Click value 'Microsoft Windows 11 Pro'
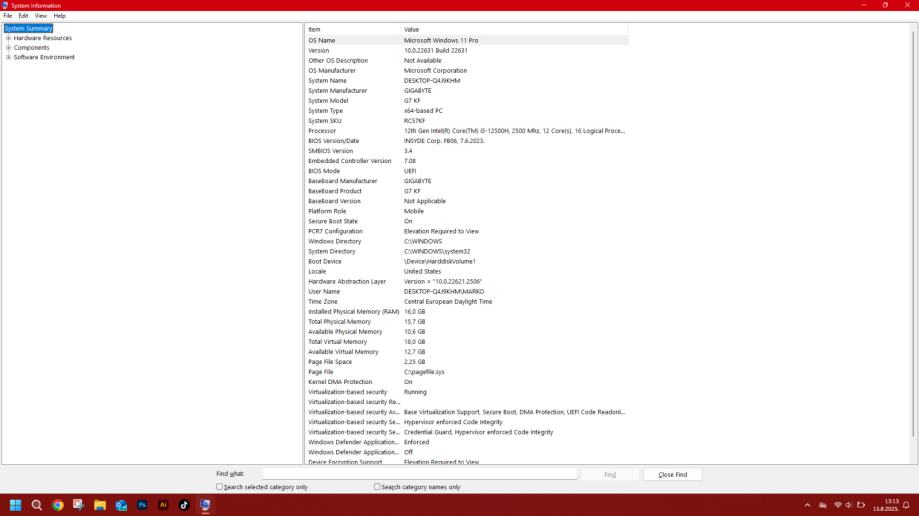The image size is (919, 516). pos(441,40)
